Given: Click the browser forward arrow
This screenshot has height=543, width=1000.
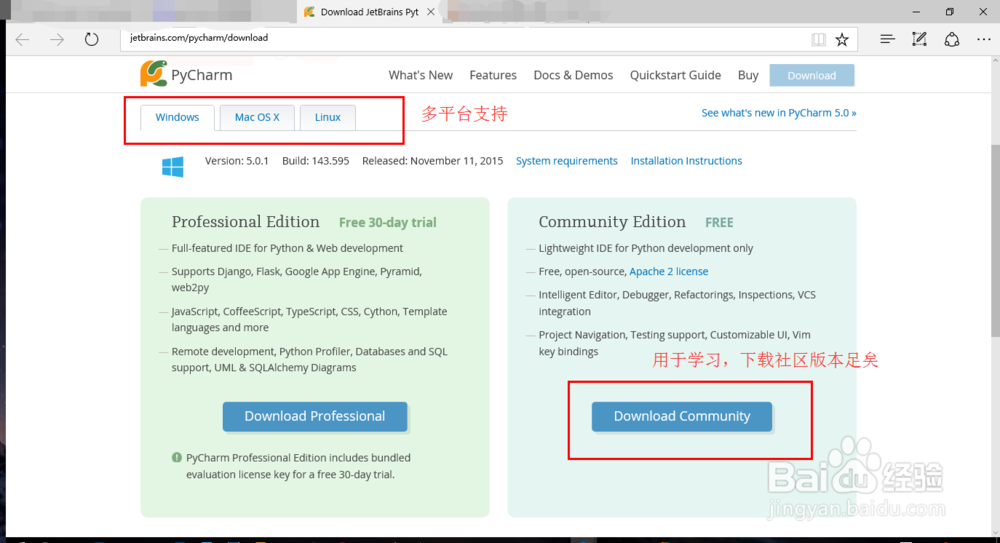Looking at the screenshot, I should [57, 40].
